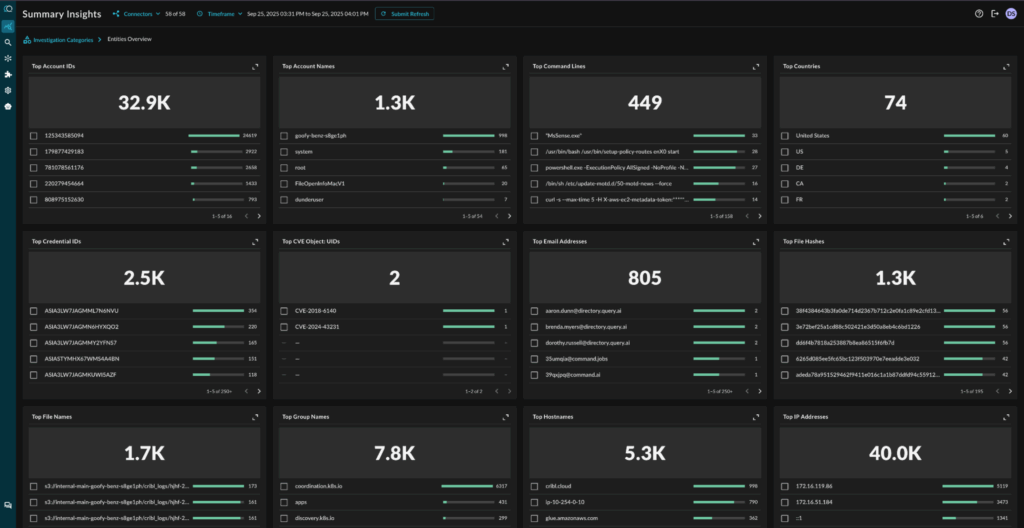Check the box for account ID 125343585094
Screen dimensions: 1024x528
[x=34, y=135]
